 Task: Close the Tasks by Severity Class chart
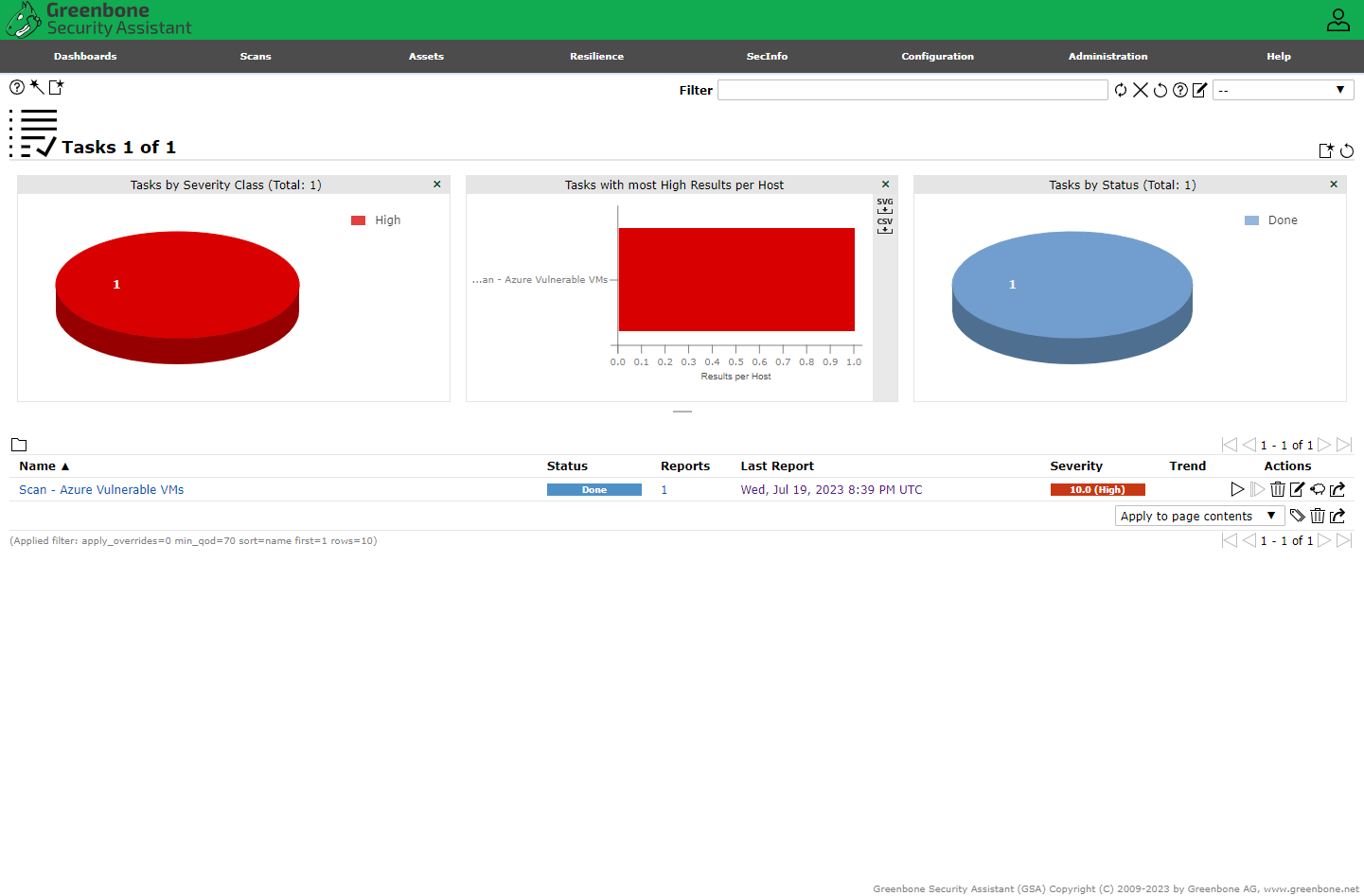tap(437, 184)
